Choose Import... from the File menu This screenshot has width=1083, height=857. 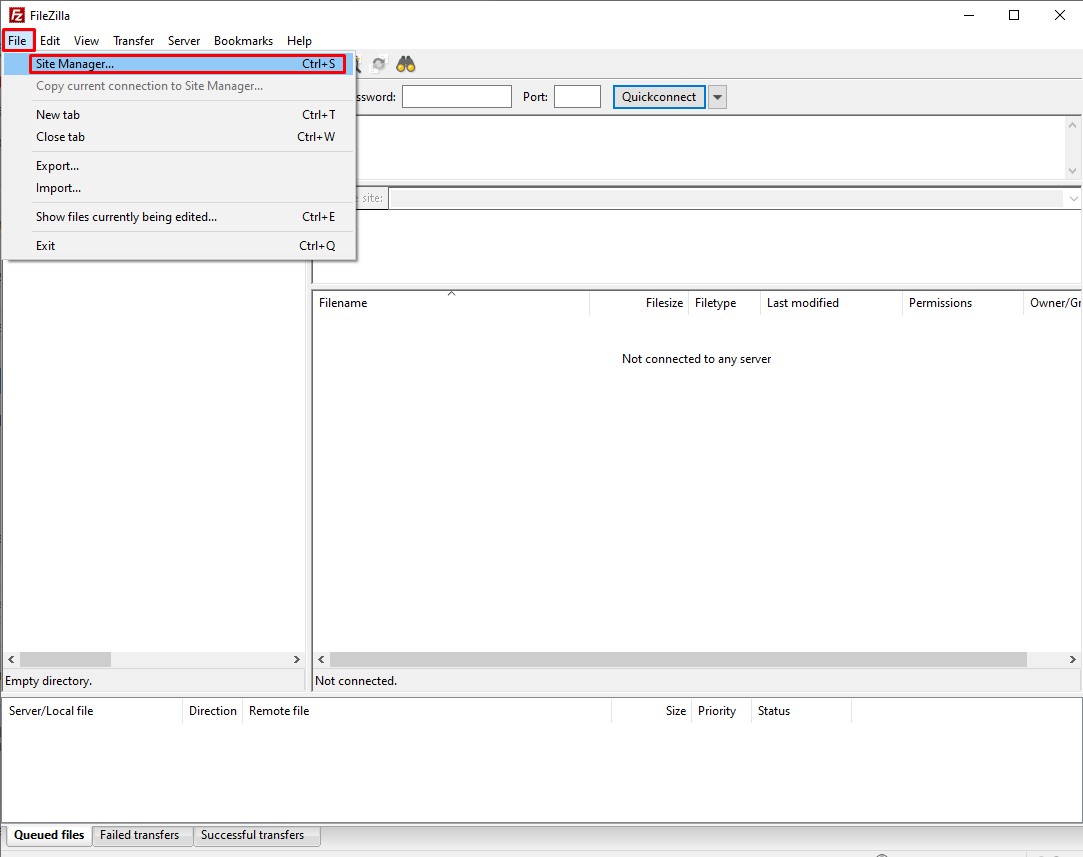180,188
